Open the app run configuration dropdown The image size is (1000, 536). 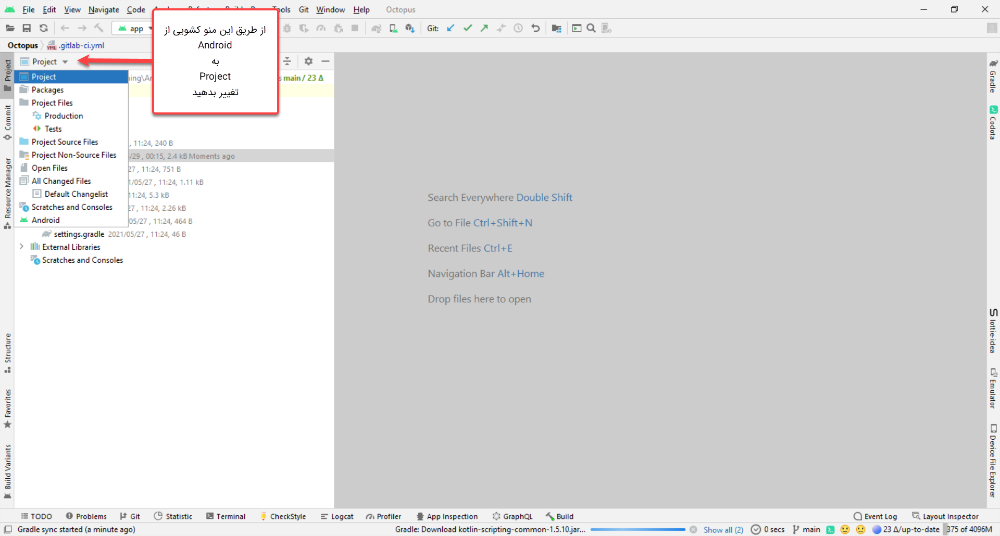[133, 28]
